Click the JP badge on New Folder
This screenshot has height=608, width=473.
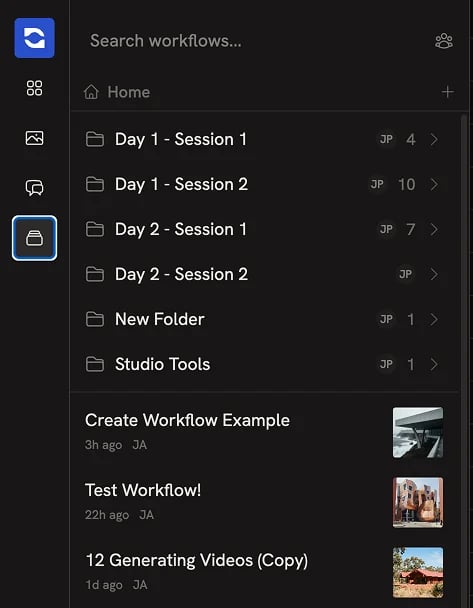click(x=386, y=319)
